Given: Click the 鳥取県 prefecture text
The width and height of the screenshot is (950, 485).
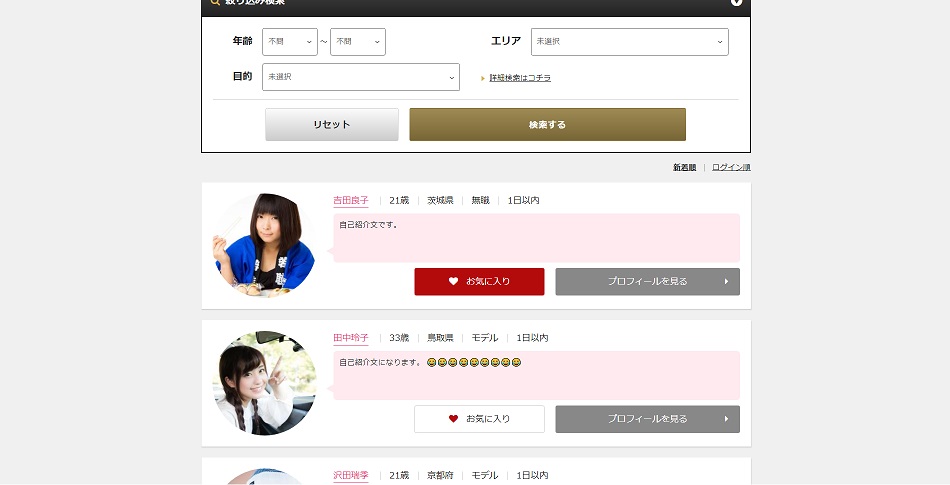Looking at the screenshot, I should pyautogui.click(x=440, y=338).
